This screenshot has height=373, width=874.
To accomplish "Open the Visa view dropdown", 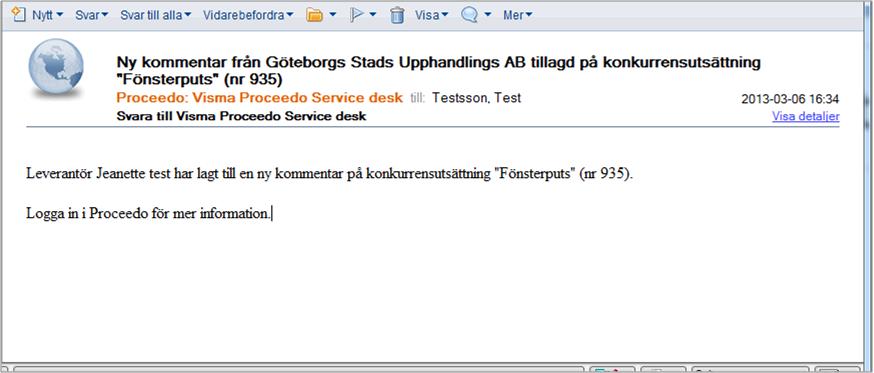I will tap(431, 15).
